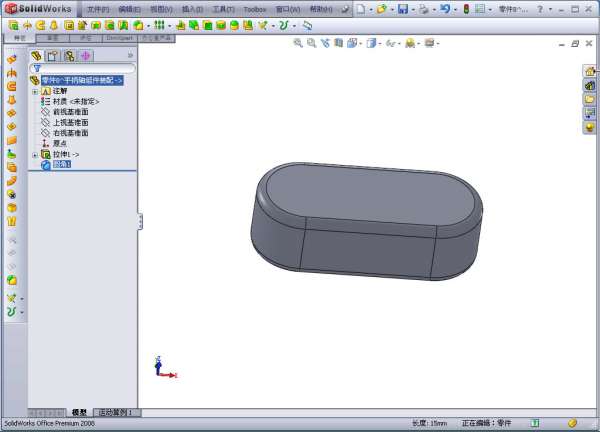Open the 文件(F) menu
The width and height of the screenshot is (600, 432).
pos(98,9)
